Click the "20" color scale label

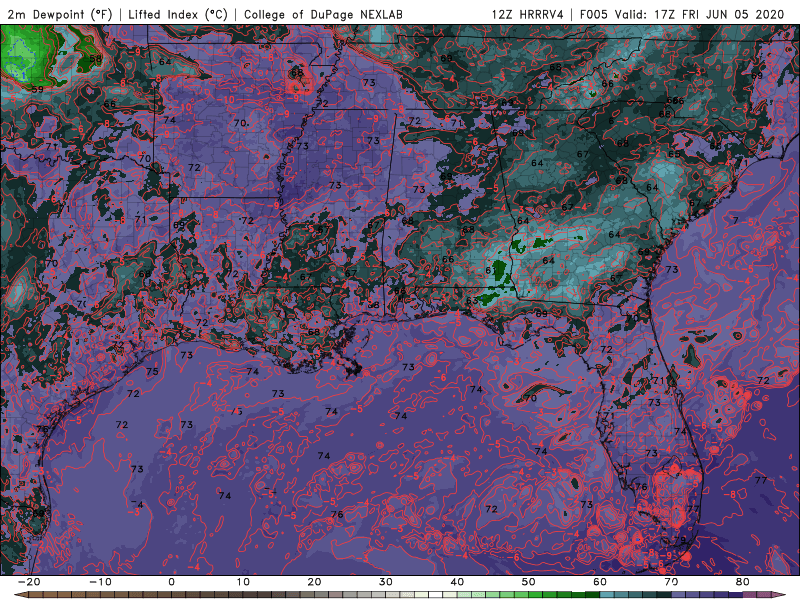pos(314,582)
